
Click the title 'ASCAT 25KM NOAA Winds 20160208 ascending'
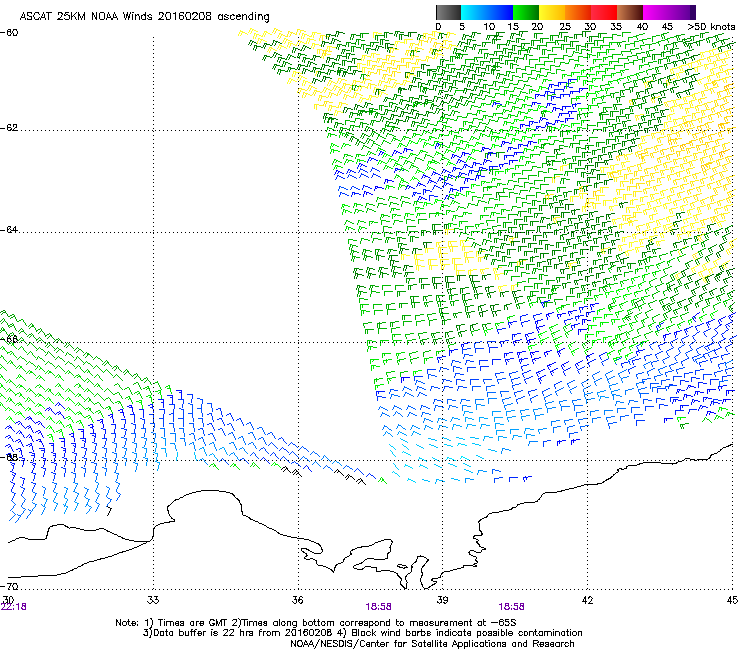144,17
